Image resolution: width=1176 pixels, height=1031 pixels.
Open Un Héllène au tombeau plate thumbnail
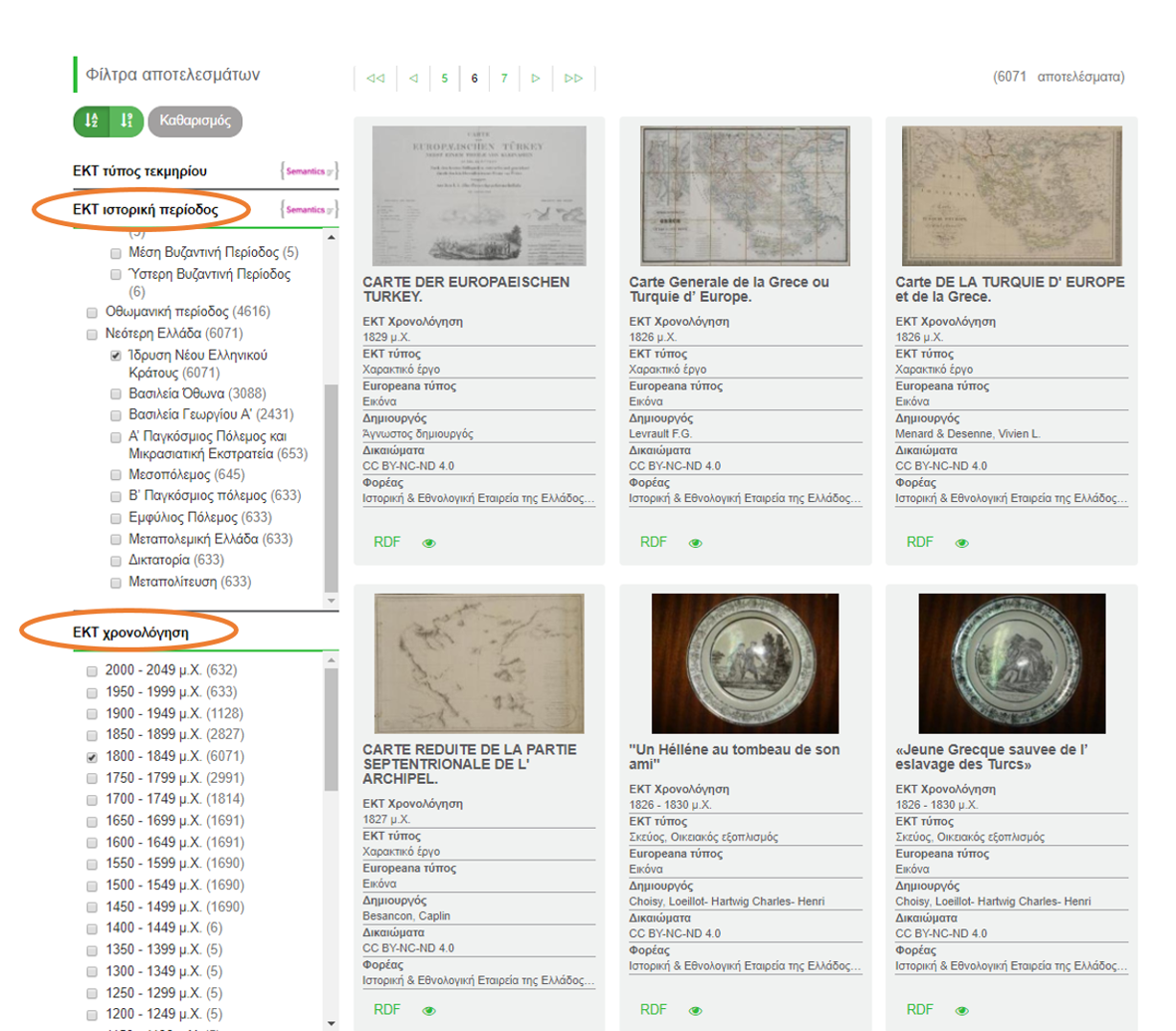tap(745, 663)
